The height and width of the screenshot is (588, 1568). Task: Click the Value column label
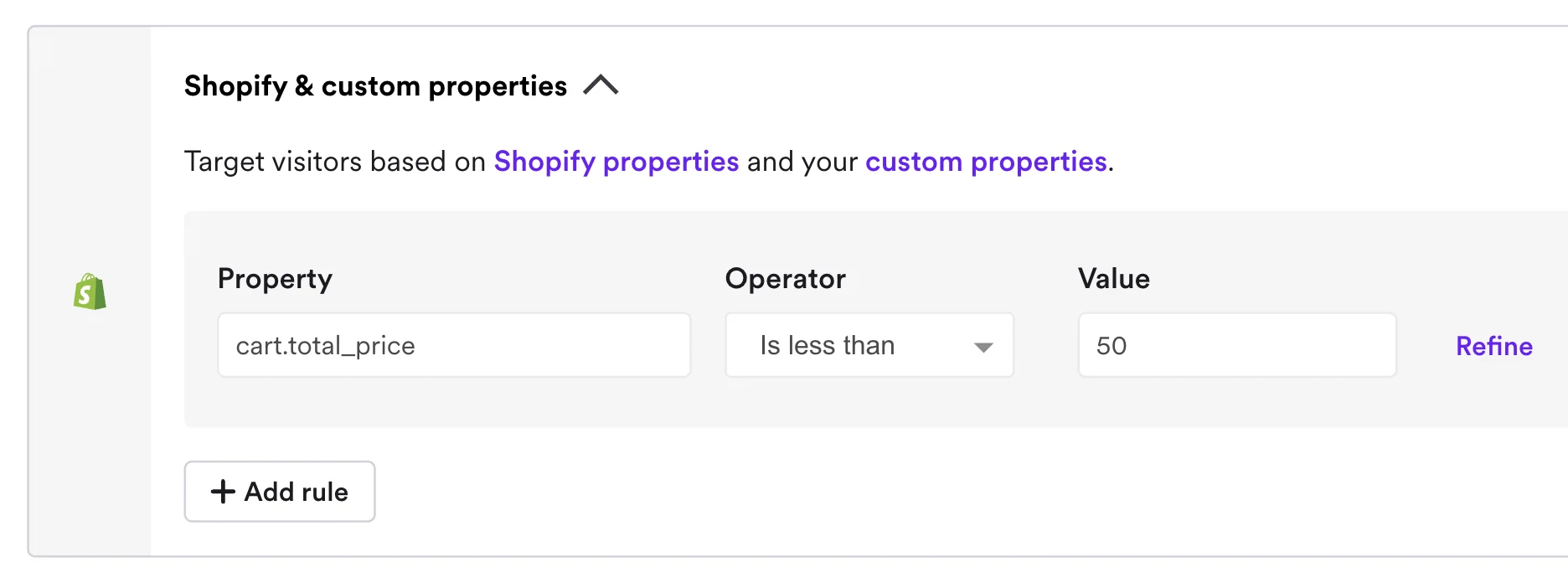coord(1113,279)
